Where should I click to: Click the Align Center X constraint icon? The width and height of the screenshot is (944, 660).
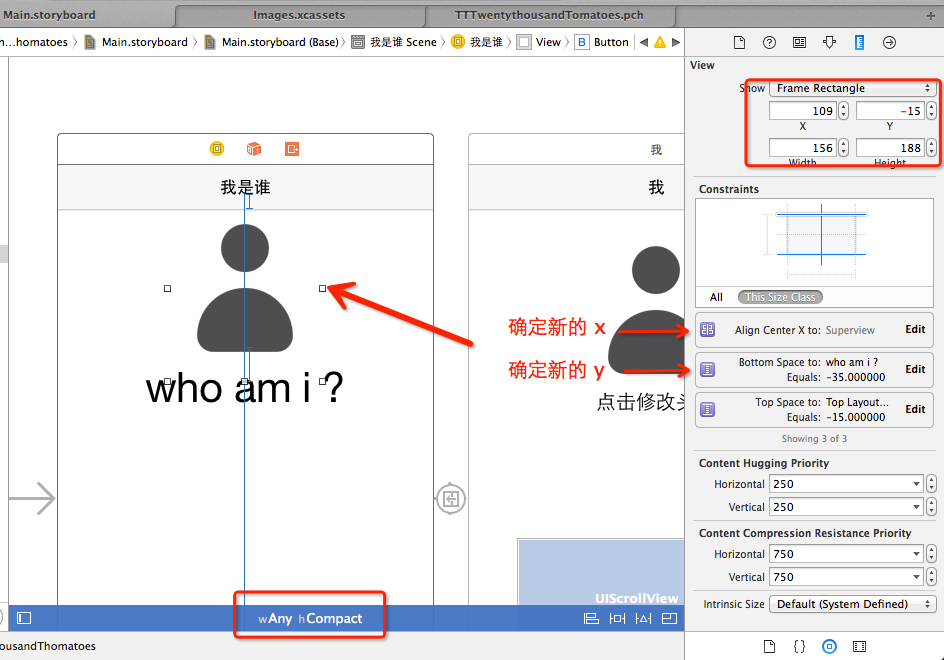(x=707, y=329)
